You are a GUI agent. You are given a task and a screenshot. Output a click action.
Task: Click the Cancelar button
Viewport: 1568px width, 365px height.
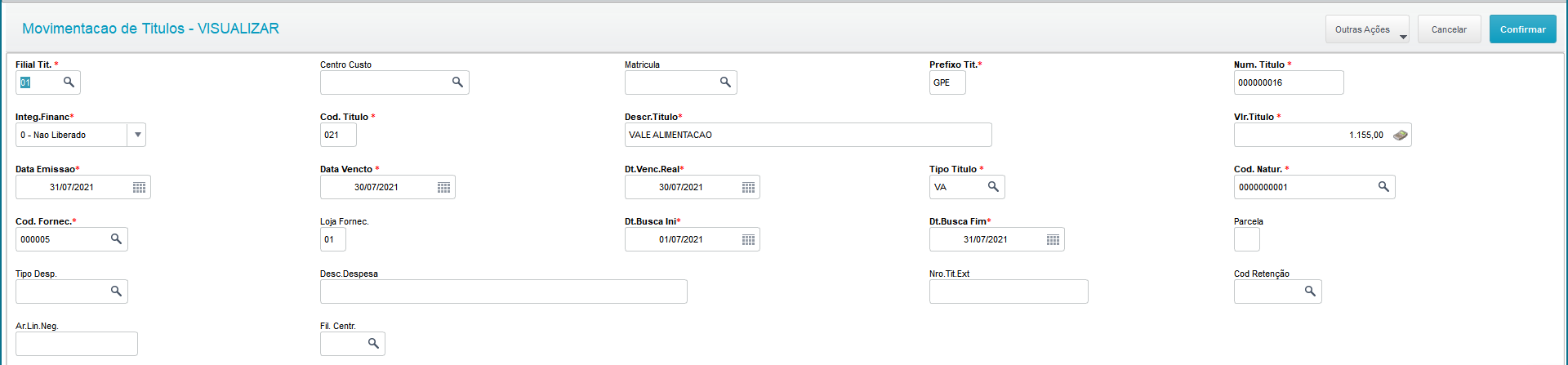tap(1449, 29)
